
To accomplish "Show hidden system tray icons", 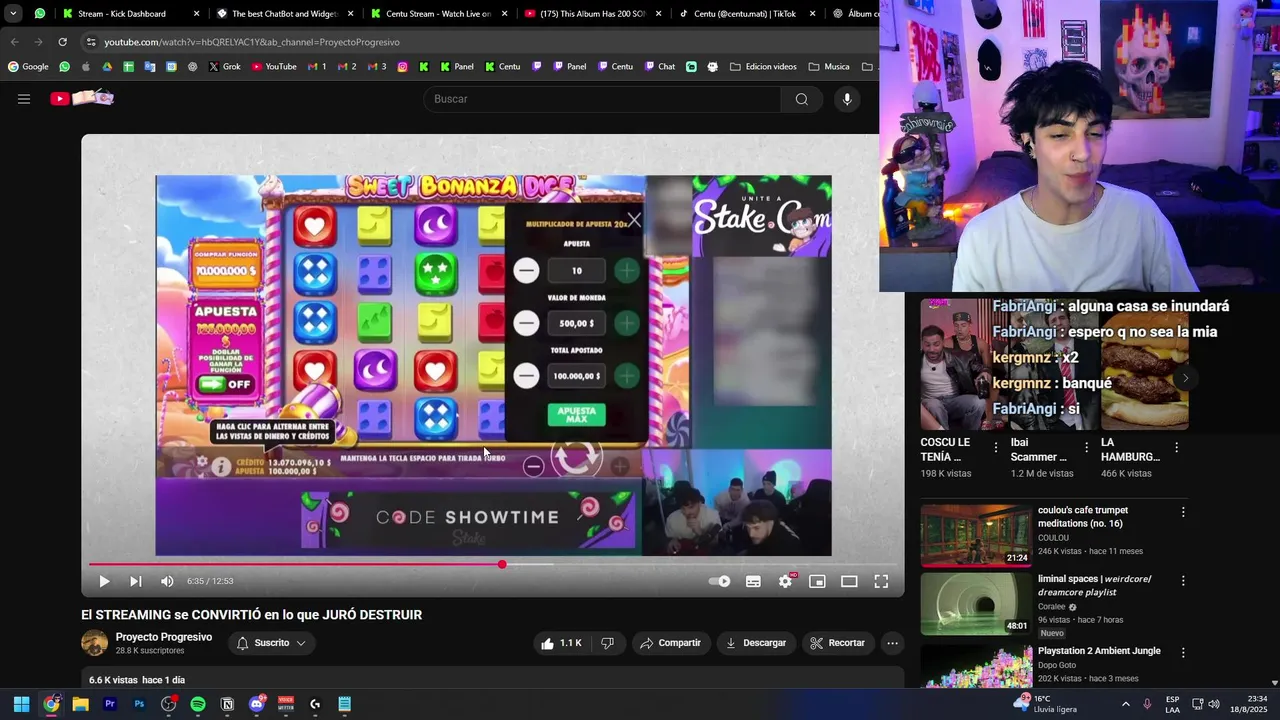I will (x=1125, y=704).
